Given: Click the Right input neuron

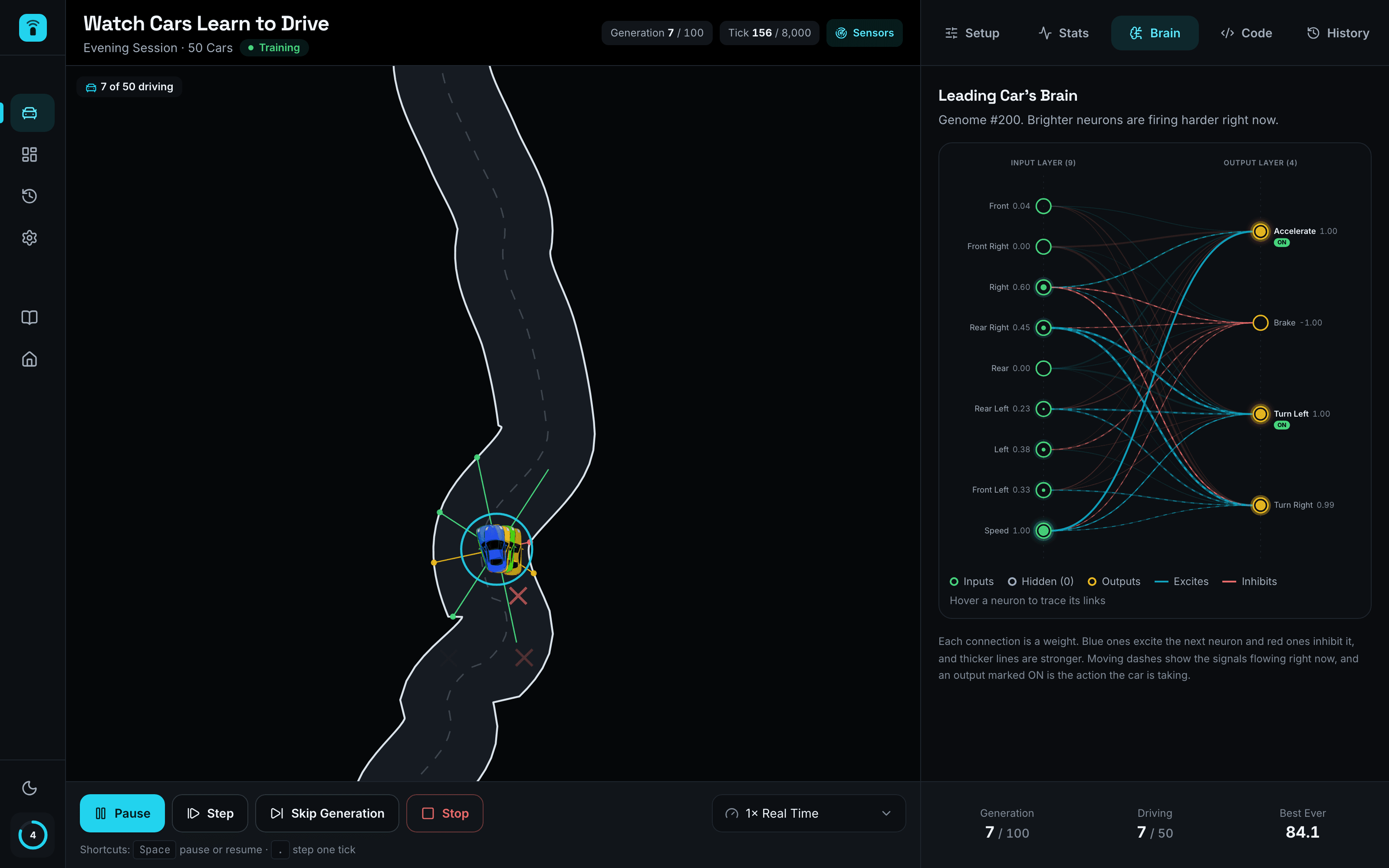Looking at the screenshot, I should [1043, 287].
